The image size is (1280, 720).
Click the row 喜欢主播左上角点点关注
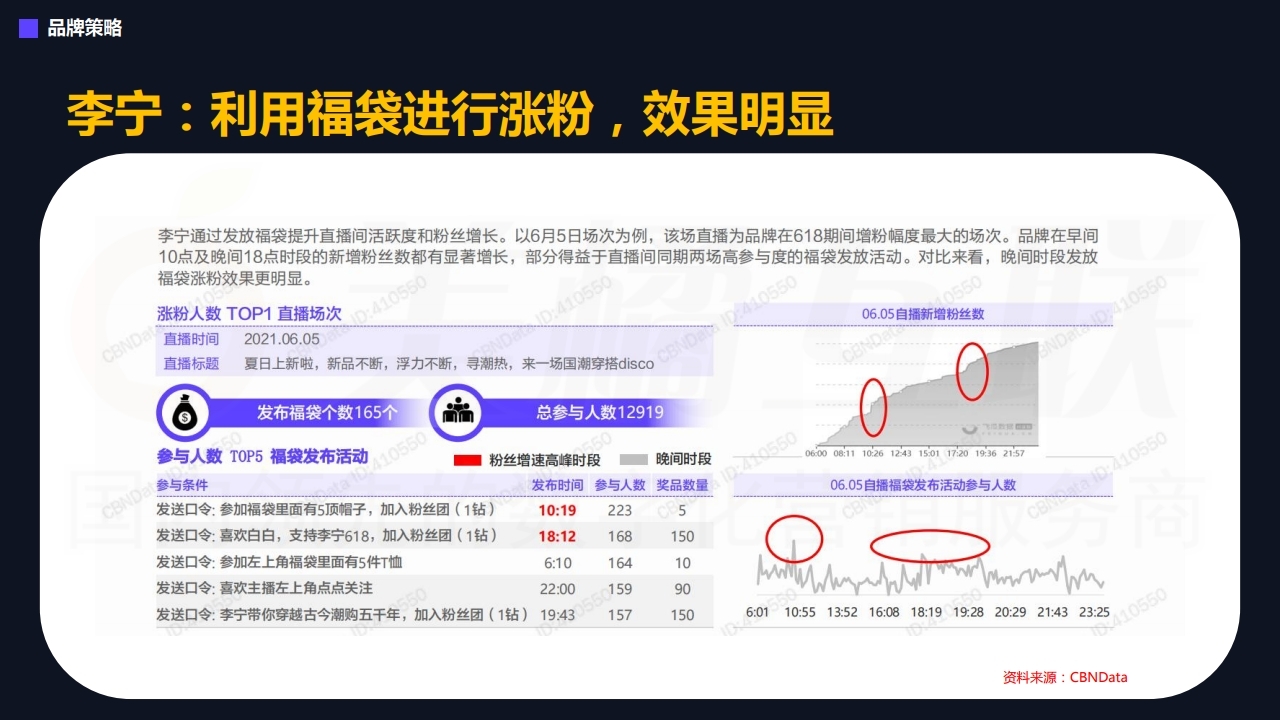click(434, 588)
